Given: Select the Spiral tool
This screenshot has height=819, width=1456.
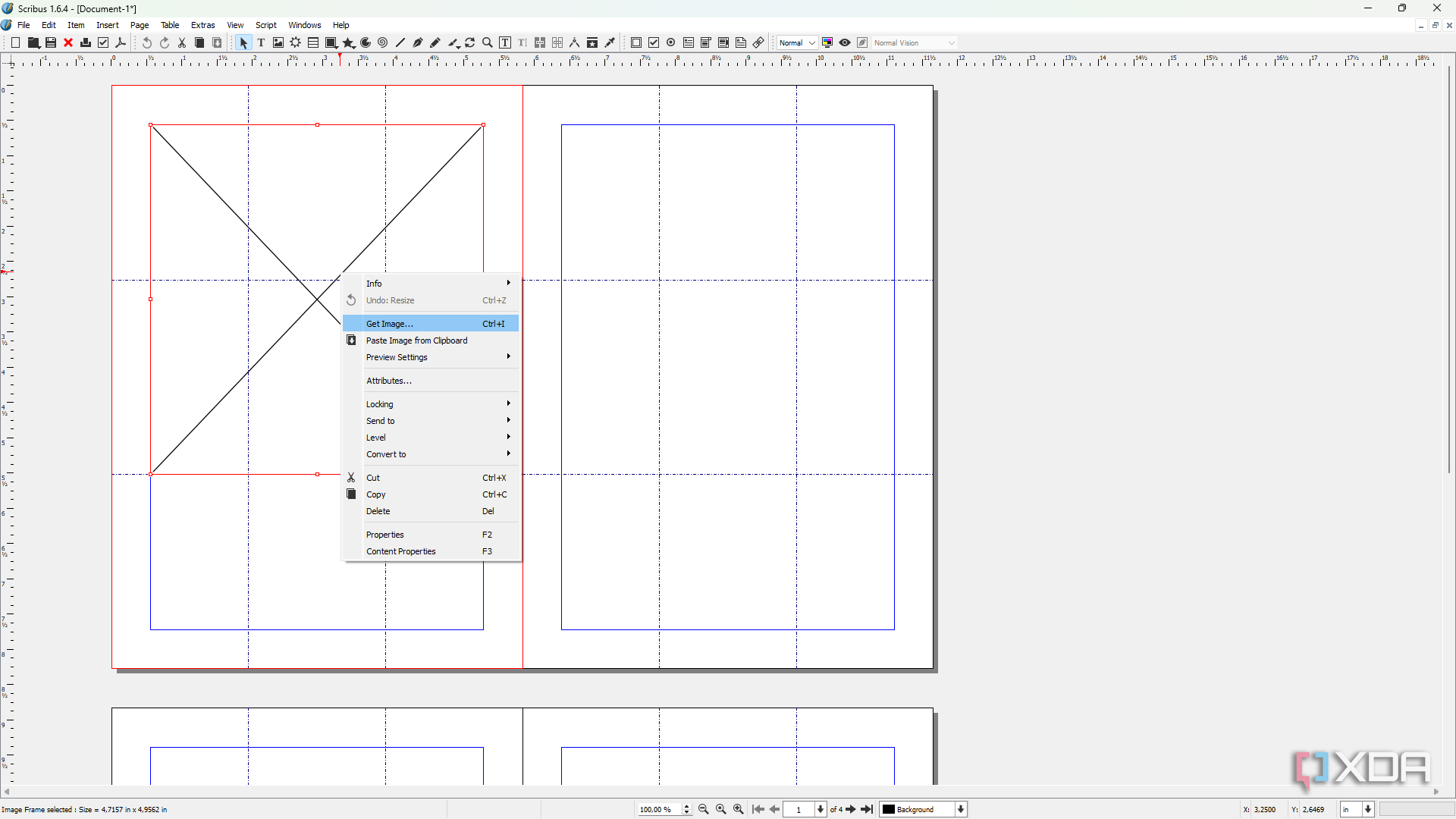Looking at the screenshot, I should tap(383, 43).
